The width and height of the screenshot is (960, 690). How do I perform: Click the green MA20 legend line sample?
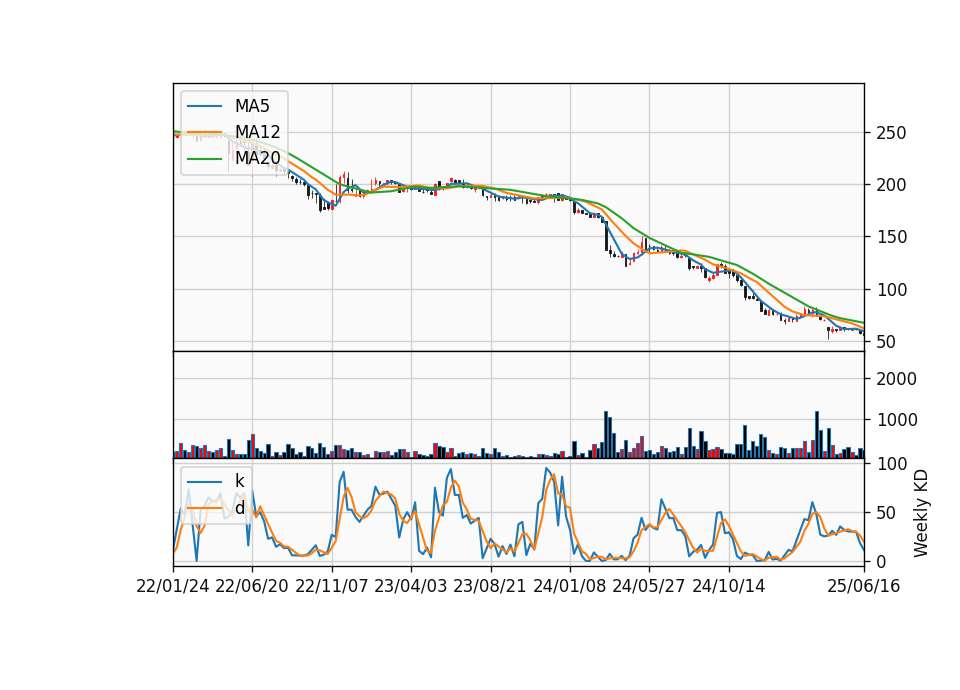[x=204, y=159]
